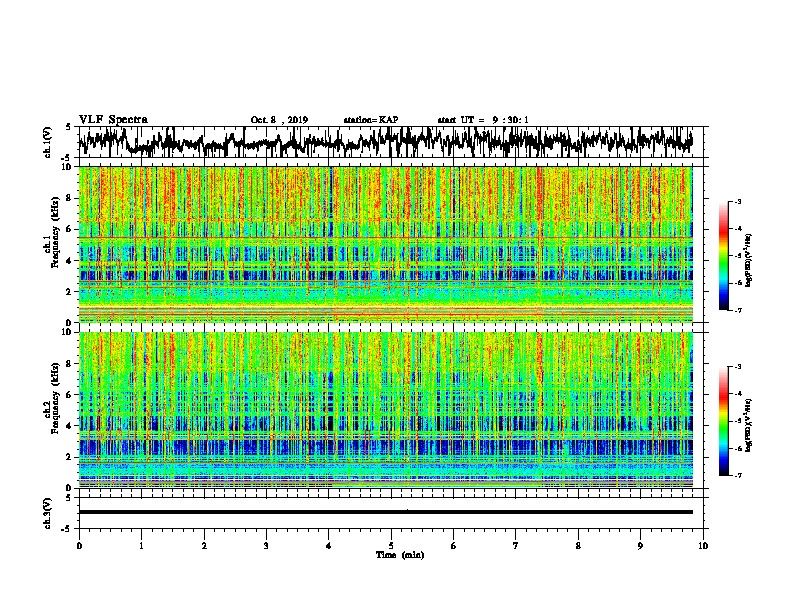792x612 pixels.
Task: Click the "0" tick on time axis
Action: pos(79,546)
